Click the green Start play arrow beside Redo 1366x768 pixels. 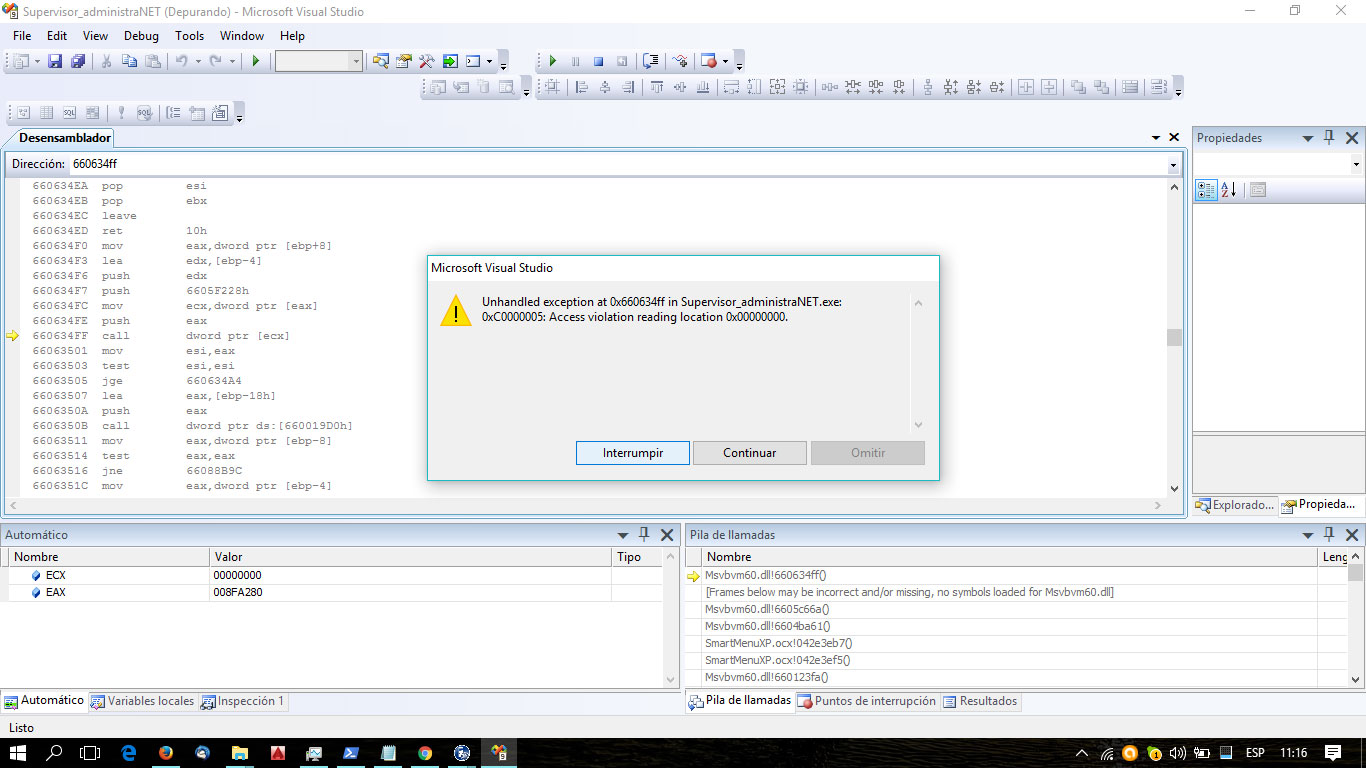256,61
